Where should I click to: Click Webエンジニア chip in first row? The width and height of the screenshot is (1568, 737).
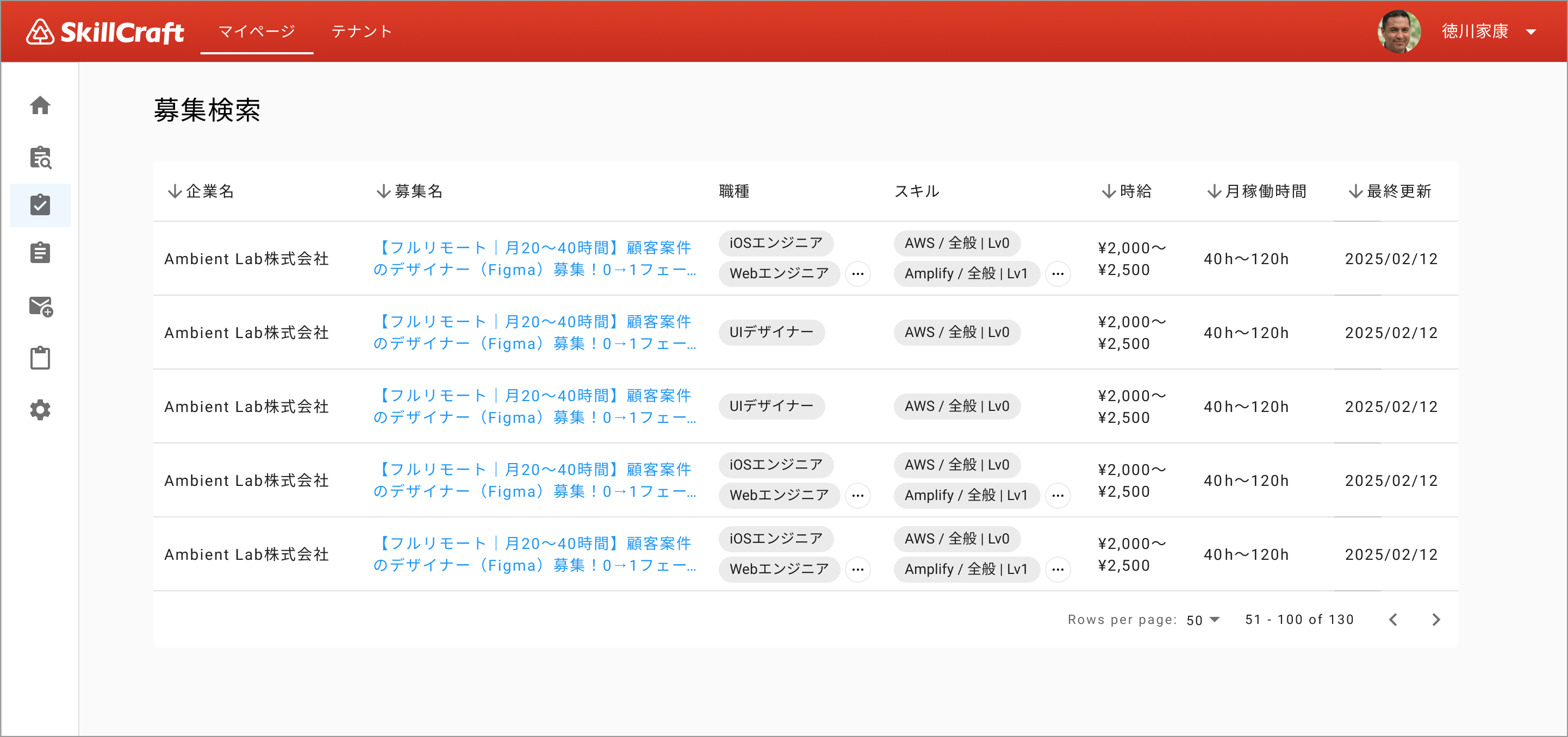(x=779, y=274)
